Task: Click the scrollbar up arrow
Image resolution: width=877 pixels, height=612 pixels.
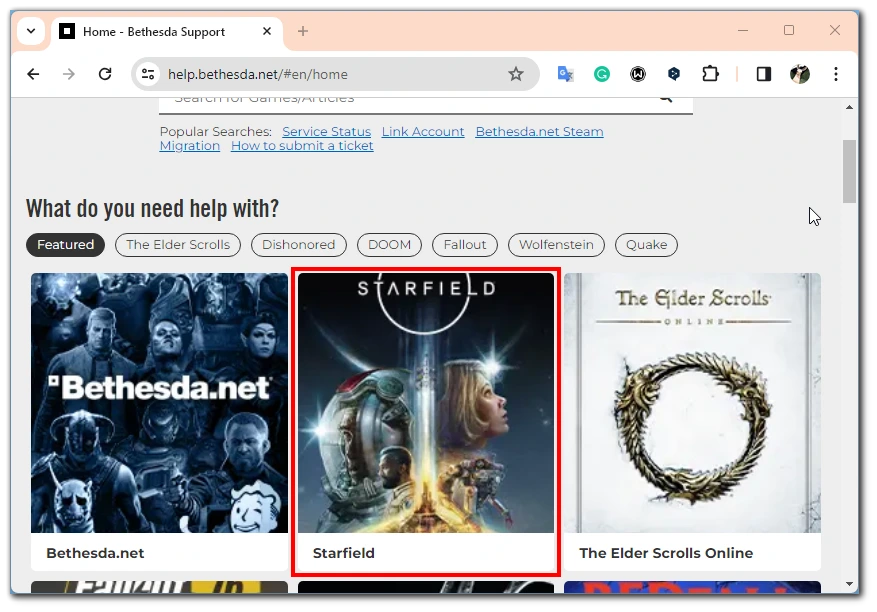Action: click(849, 107)
